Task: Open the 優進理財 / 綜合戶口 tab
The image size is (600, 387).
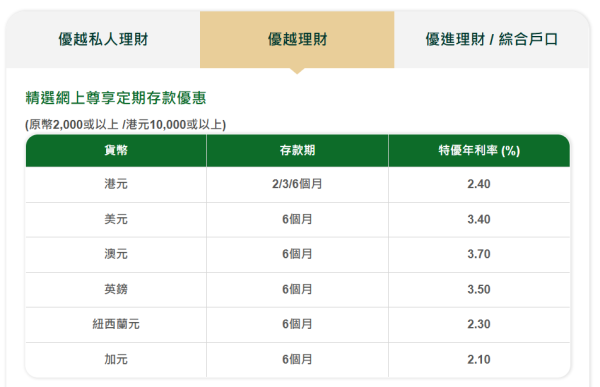Action: coord(492,39)
